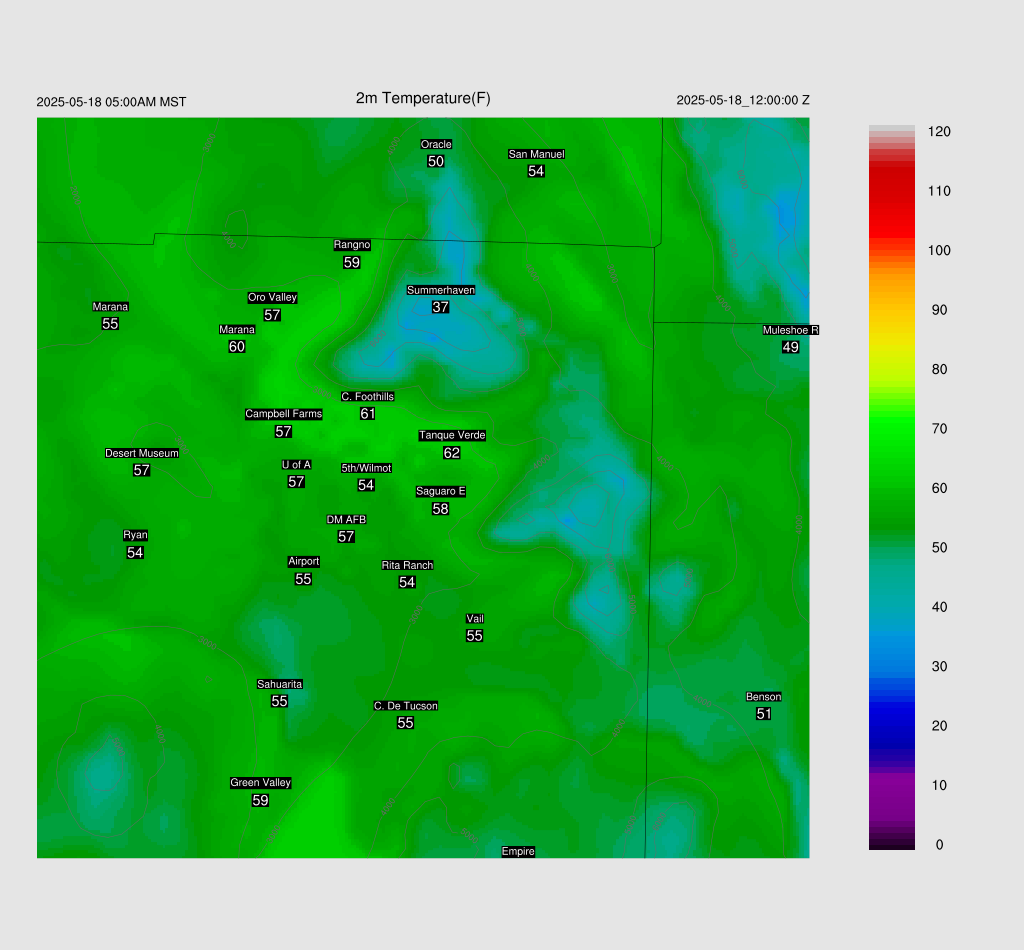This screenshot has width=1024, height=950.
Task: Click the Summerhaven temperature value 37
Action: 441,307
